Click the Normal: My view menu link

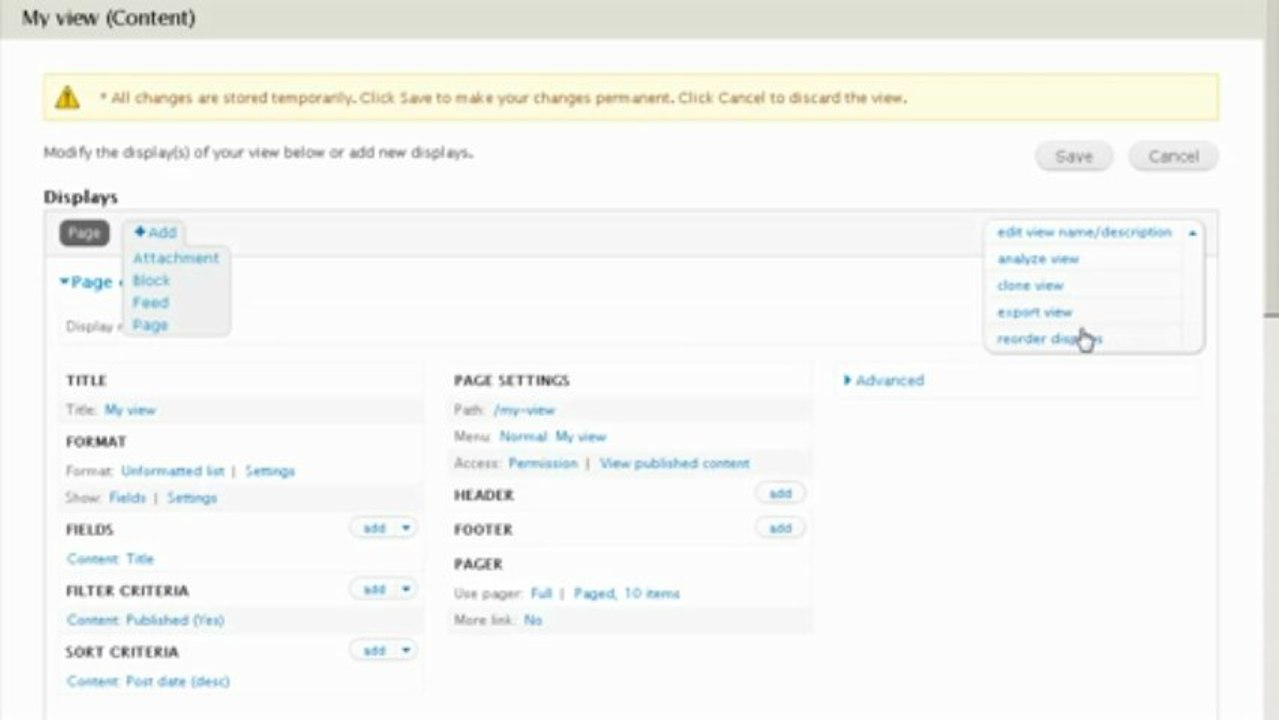click(x=553, y=437)
